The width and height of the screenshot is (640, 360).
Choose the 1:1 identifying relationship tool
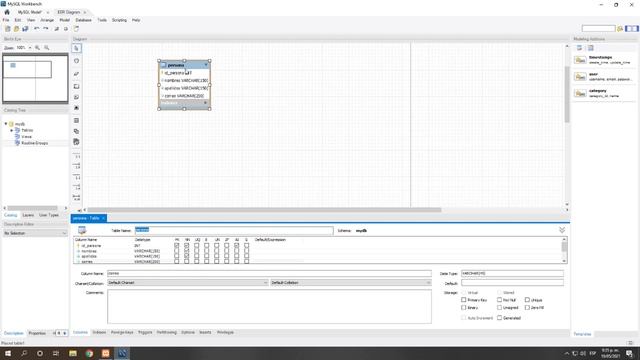76,177
